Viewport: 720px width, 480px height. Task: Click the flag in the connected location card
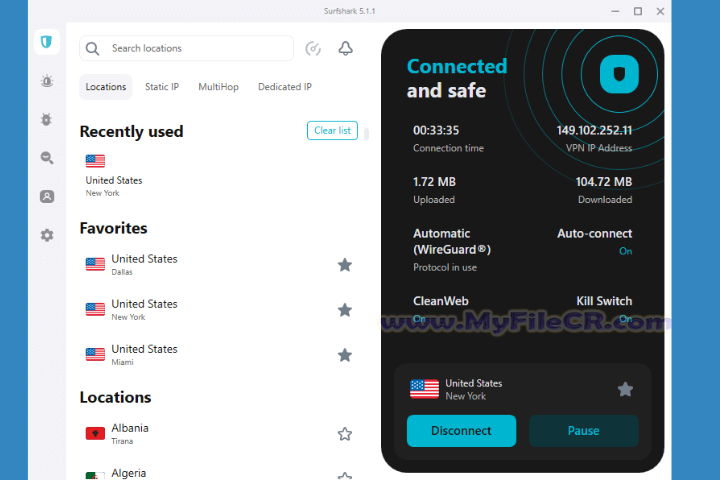[x=424, y=389]
